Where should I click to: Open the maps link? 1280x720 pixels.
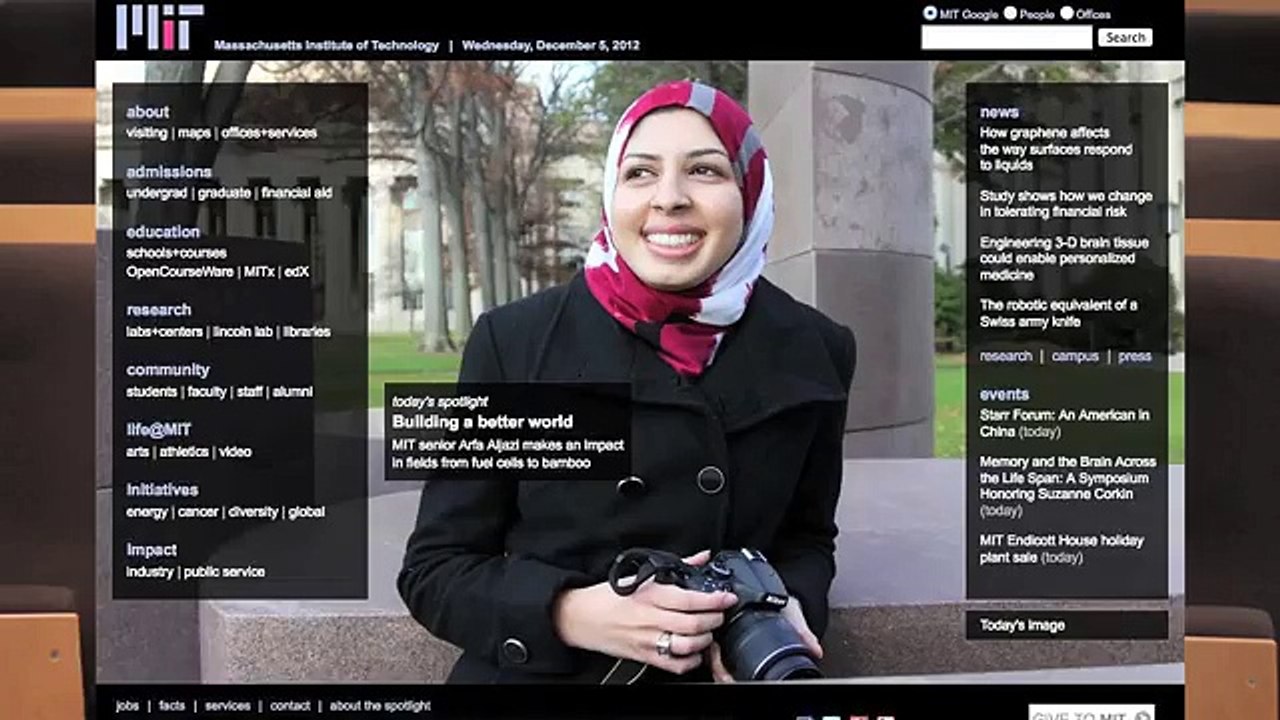[x=195, y=133]
